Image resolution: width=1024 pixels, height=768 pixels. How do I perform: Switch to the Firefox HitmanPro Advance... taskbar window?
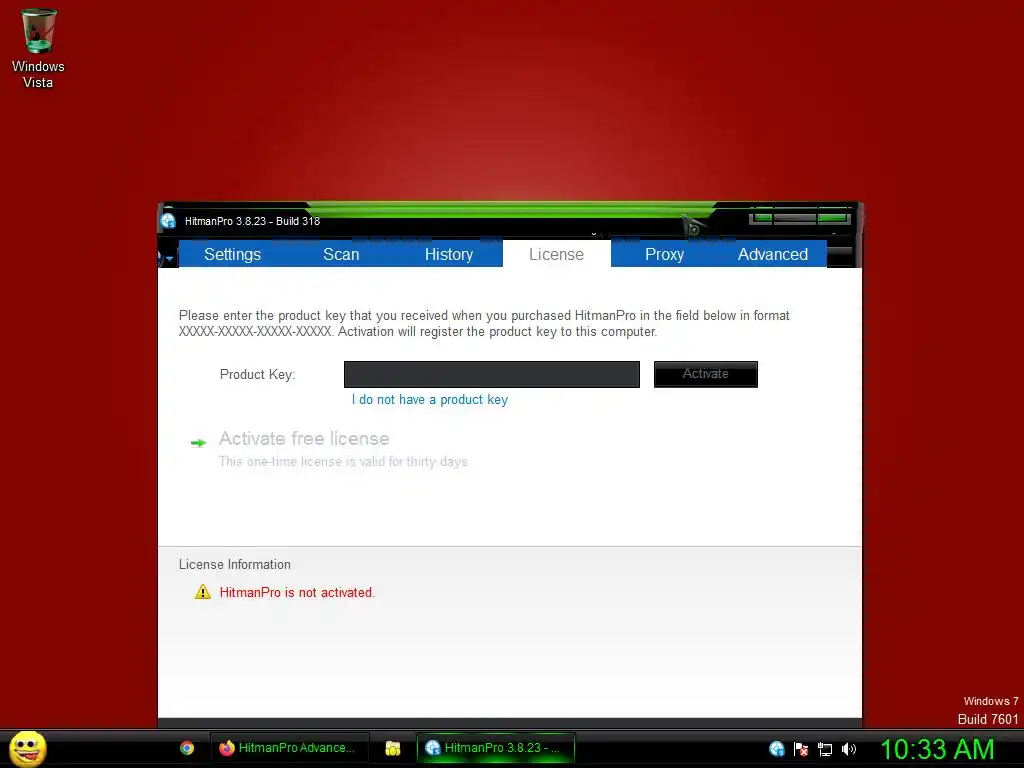[x=289, y=748]
